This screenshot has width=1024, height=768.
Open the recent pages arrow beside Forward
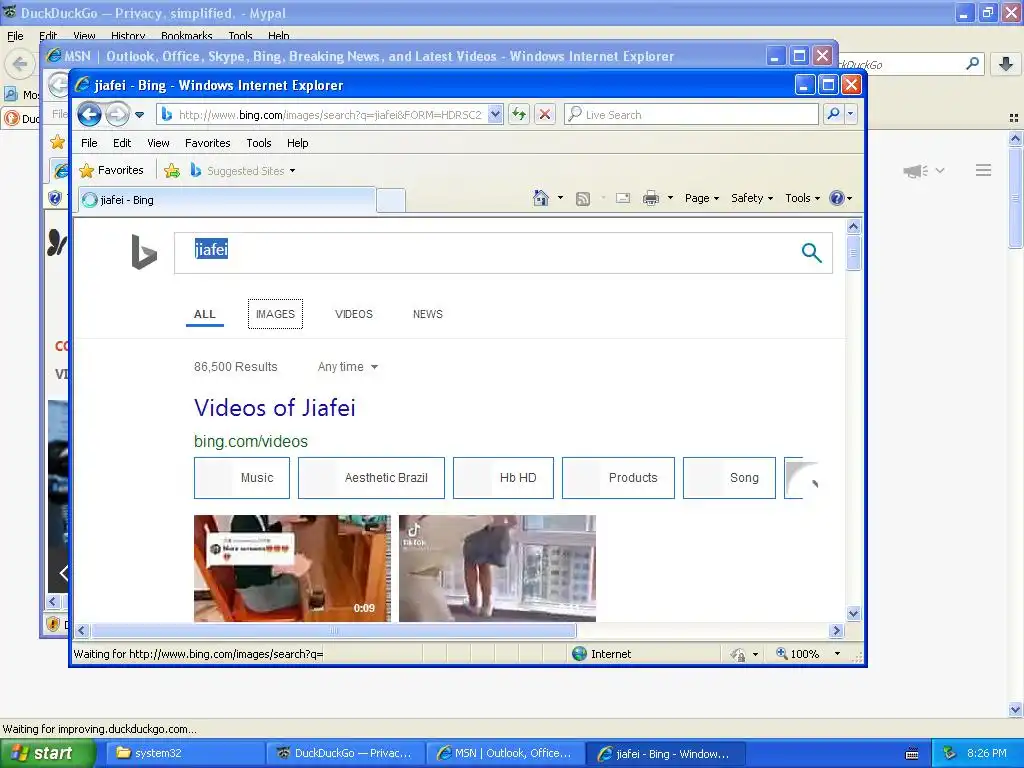point(139,115)
